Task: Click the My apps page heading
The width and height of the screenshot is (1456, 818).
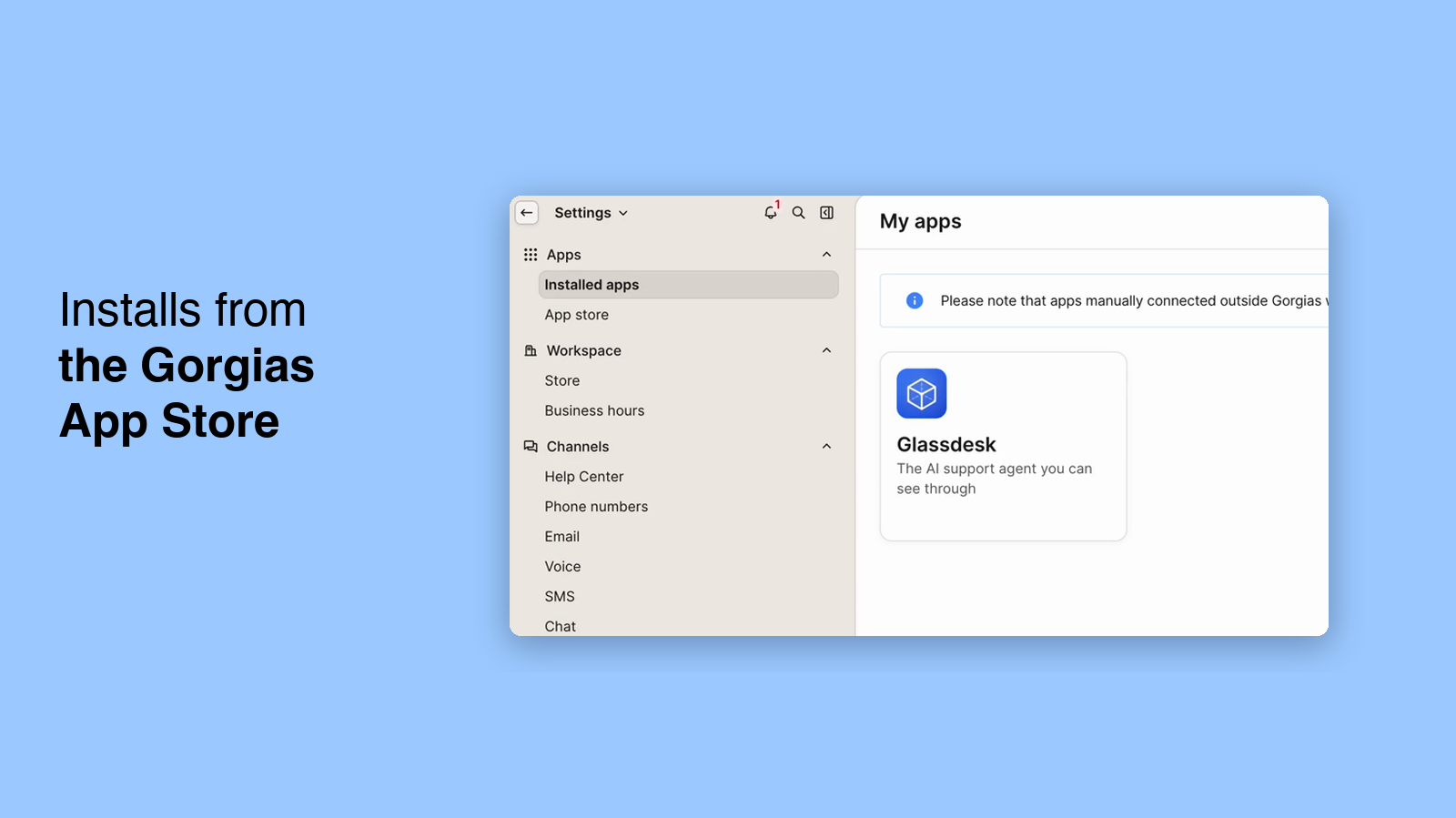Action: 921,222
